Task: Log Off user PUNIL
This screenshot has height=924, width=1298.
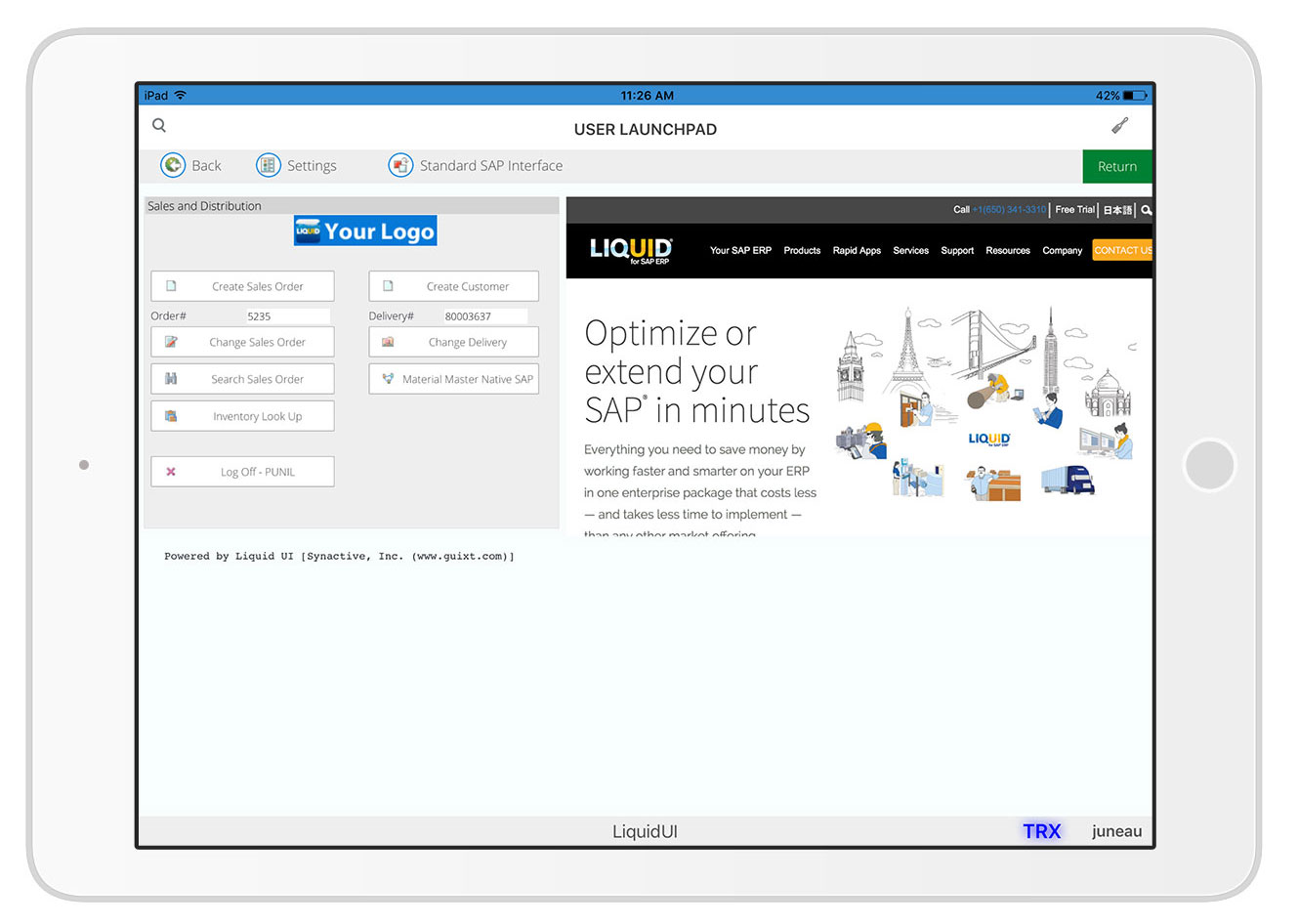Action: tap(242, 472)
